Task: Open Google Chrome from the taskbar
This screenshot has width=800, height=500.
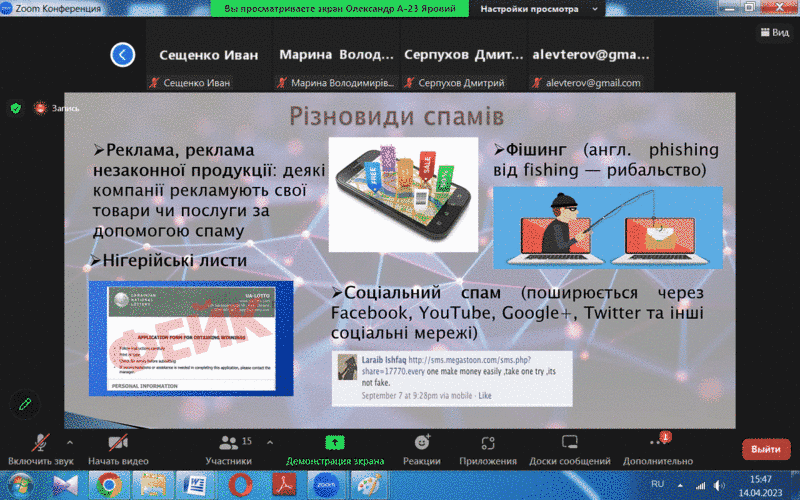Action: (x=107, y=485)
